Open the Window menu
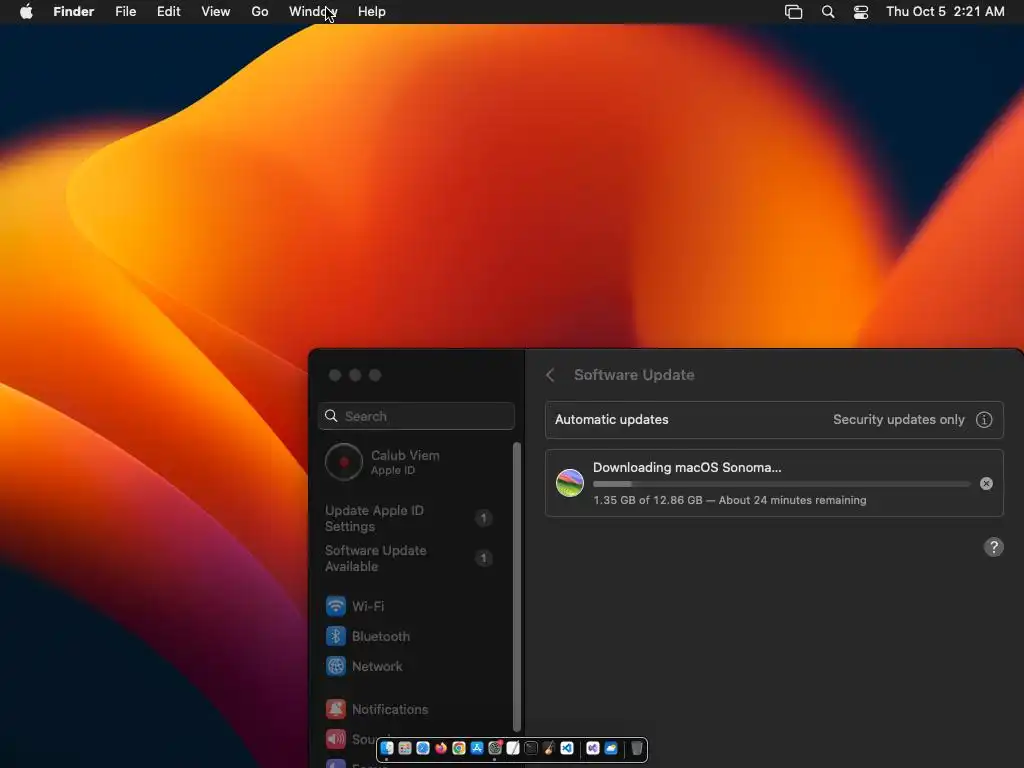This screenshot has width=1024, height=768. click(313, 12)
